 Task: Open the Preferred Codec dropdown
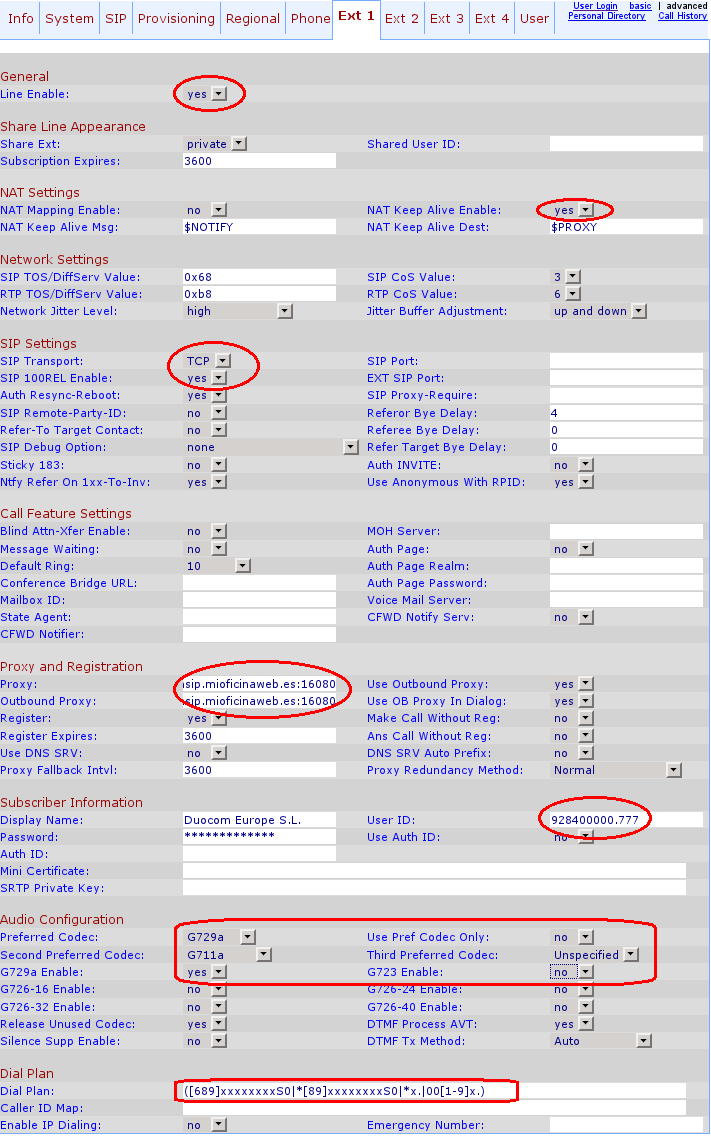coord(248,938)
